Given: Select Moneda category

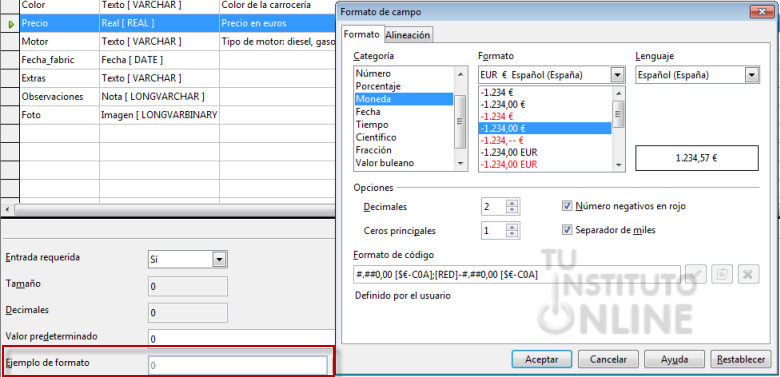Looking at the screenshot, I should [x=403, y=99].
